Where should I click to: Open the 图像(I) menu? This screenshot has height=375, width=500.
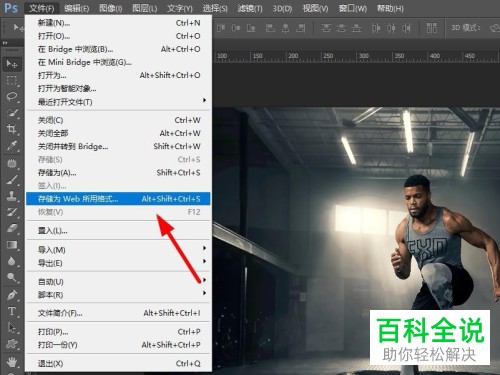click(111, 8)
